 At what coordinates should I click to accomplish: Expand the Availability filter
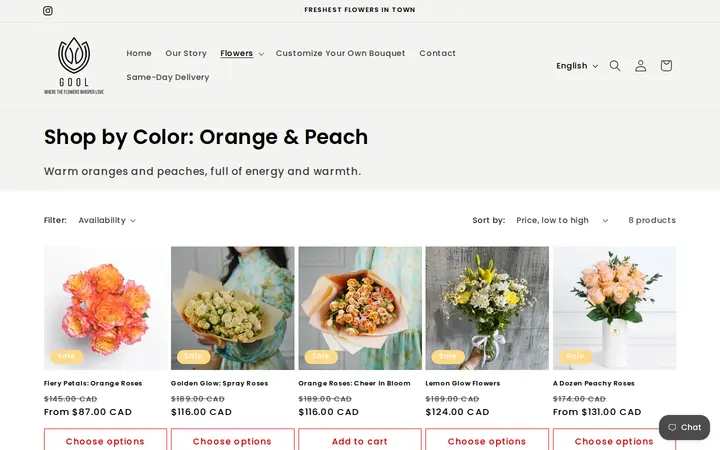pos(107,220)
